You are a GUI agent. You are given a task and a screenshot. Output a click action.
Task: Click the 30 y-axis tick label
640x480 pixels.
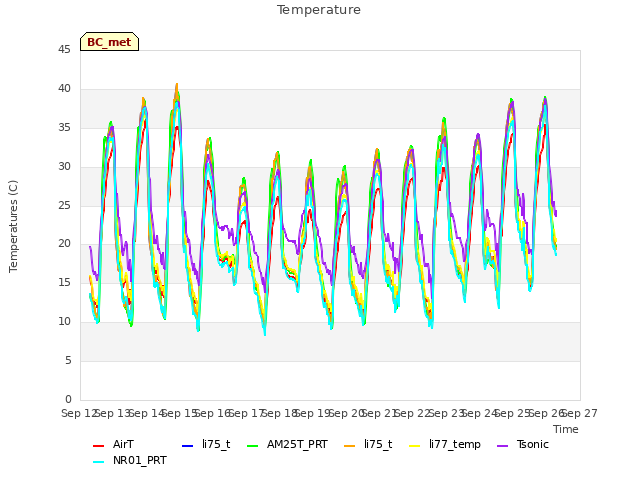(64, 166)
